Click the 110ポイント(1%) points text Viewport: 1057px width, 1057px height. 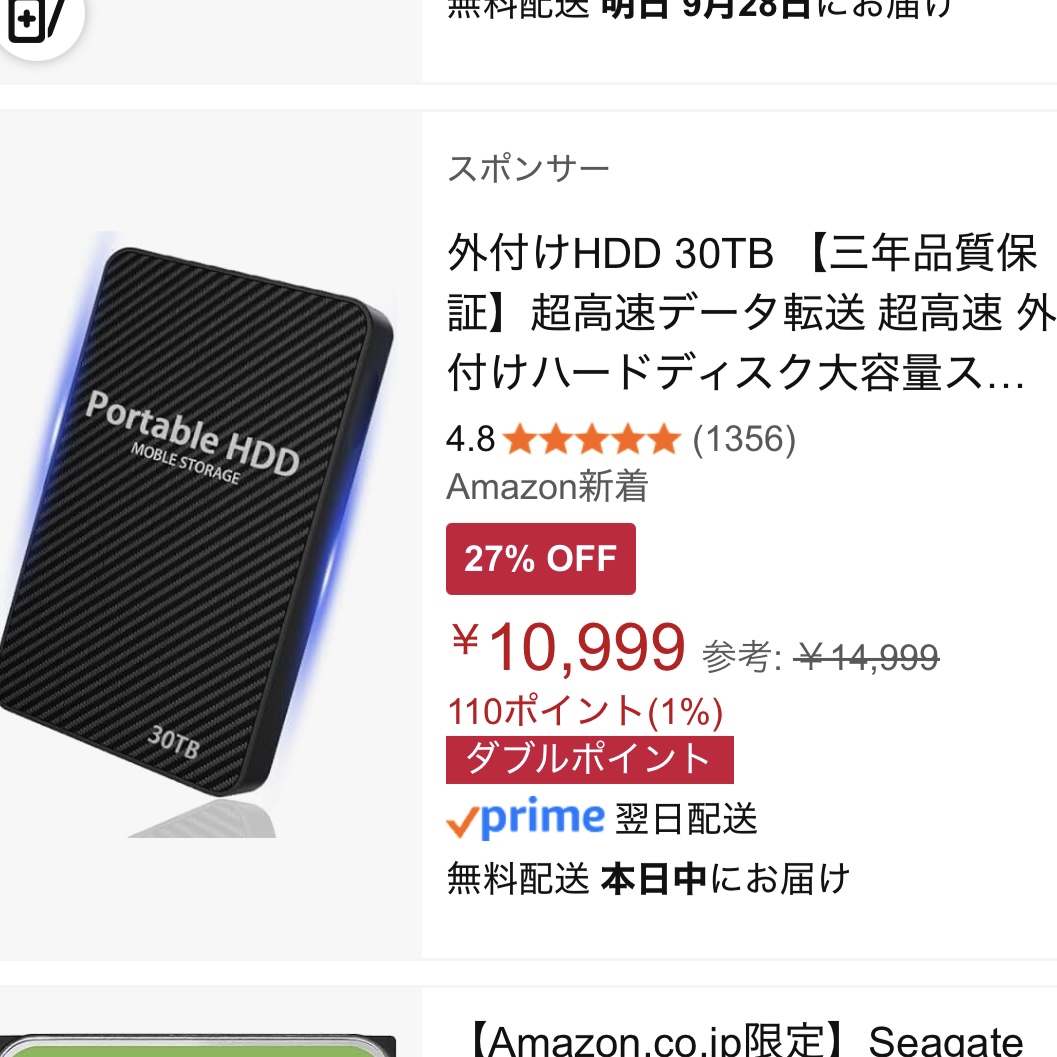[585, 711]
